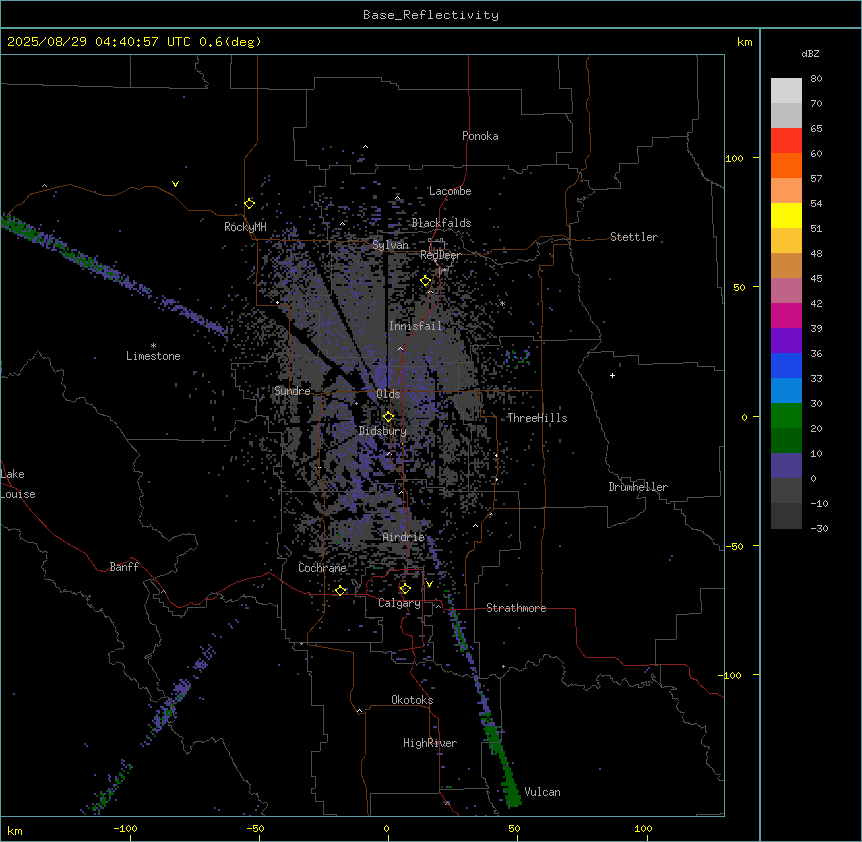Click the white asterisk above Limestone label

pos(153,346)
